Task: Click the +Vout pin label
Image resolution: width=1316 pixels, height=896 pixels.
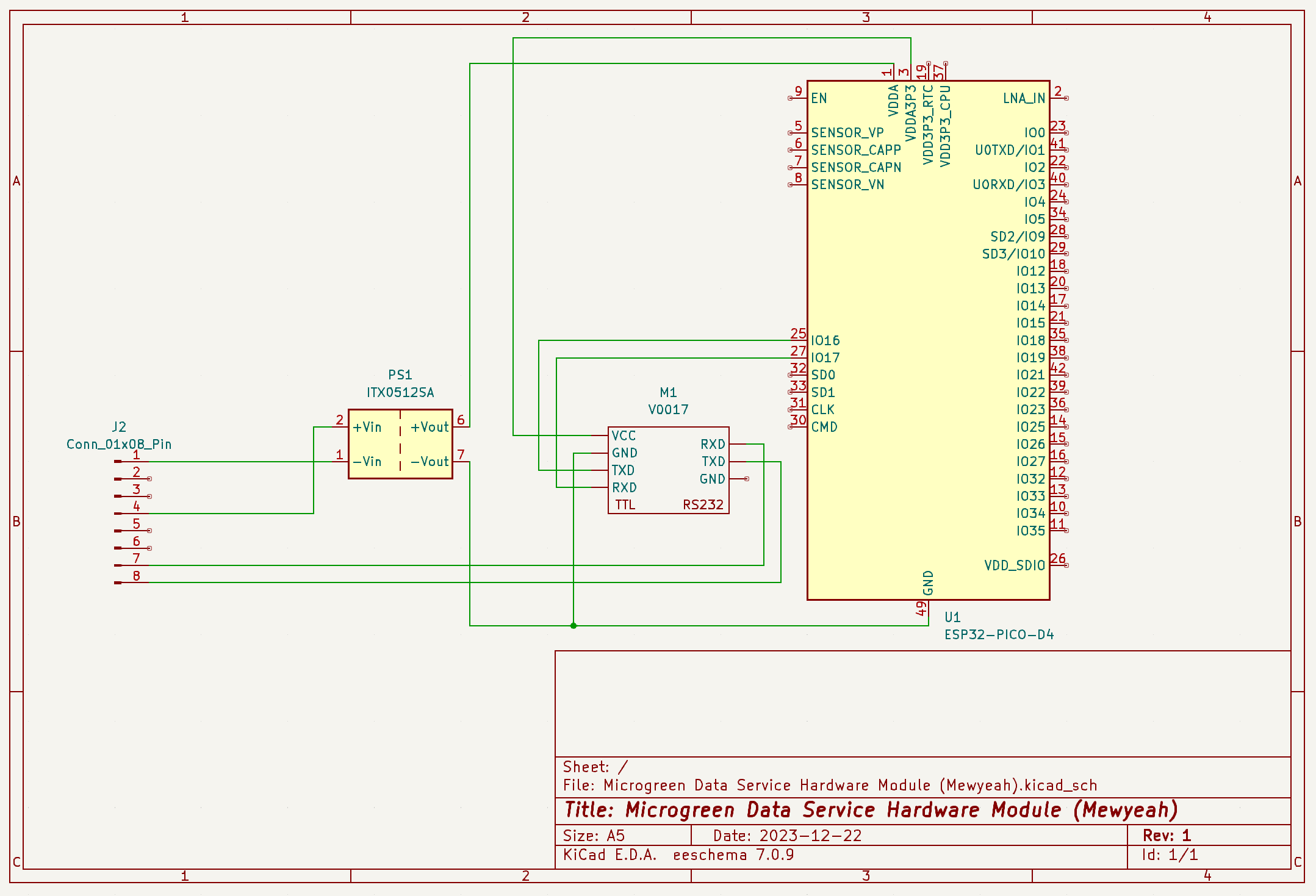Action: pos(430,427)
